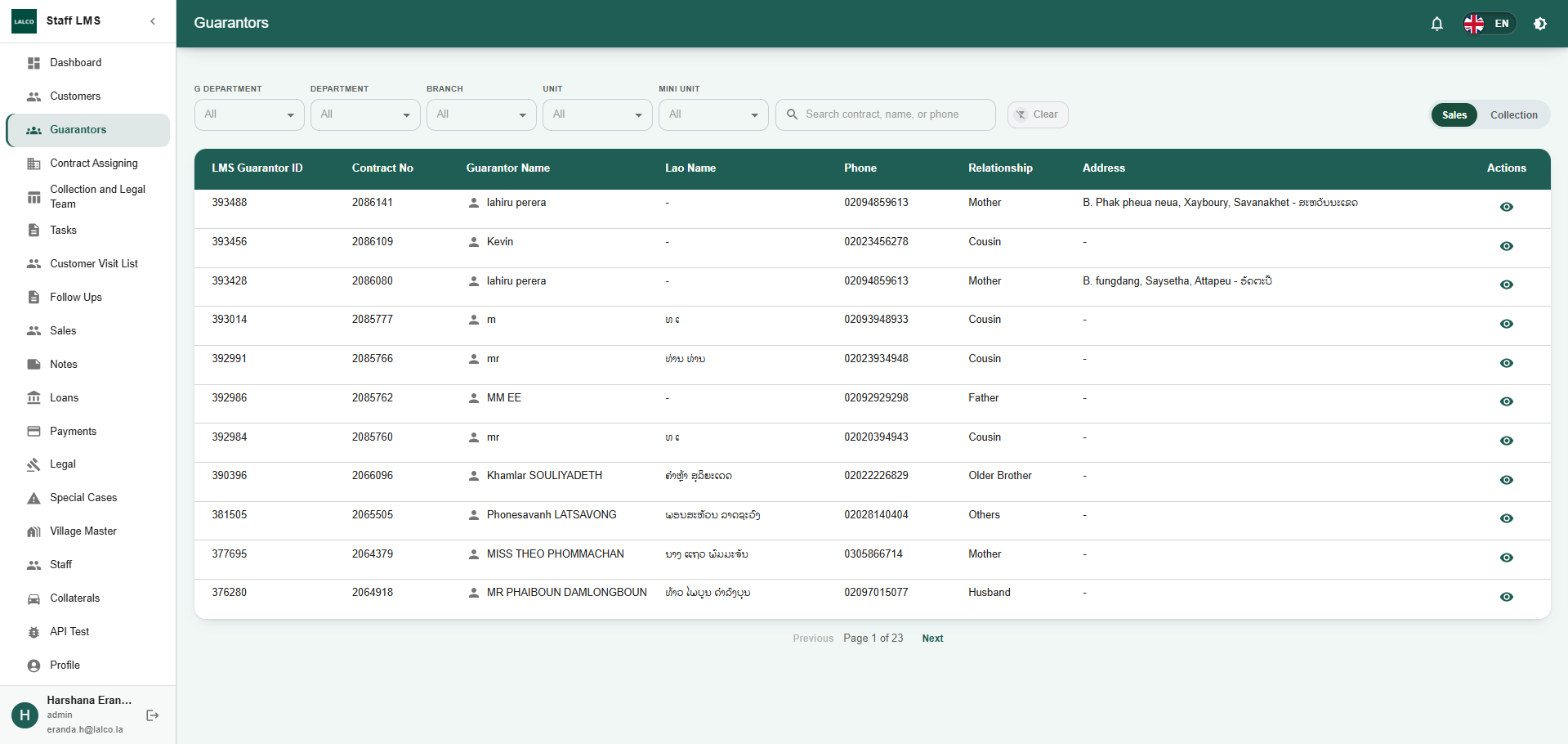View guarantor 392984 details eye icon

pyautogui.click(x=1507, y=441)
